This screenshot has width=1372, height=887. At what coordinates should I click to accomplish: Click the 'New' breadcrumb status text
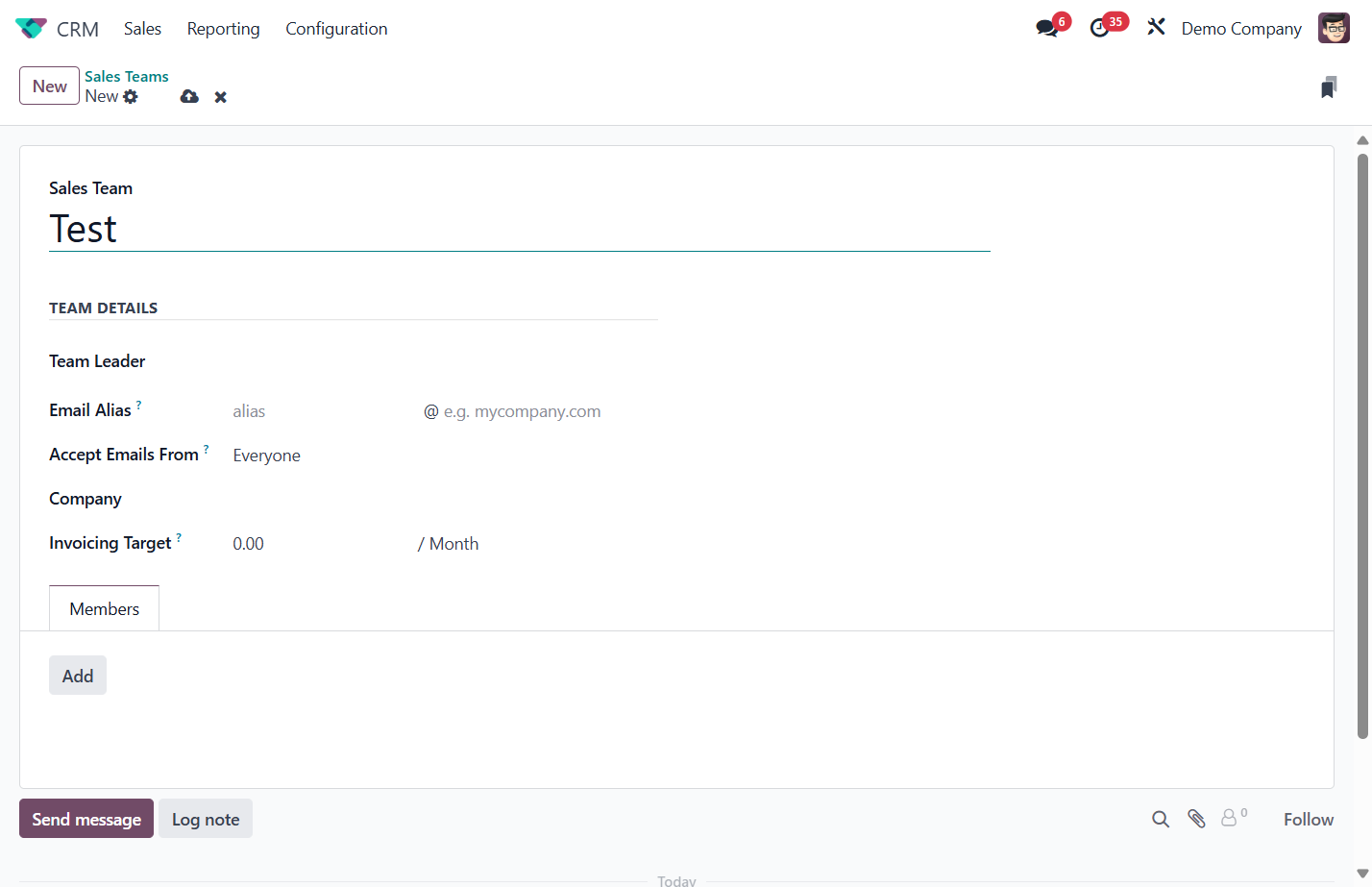(x=101, y=96)
